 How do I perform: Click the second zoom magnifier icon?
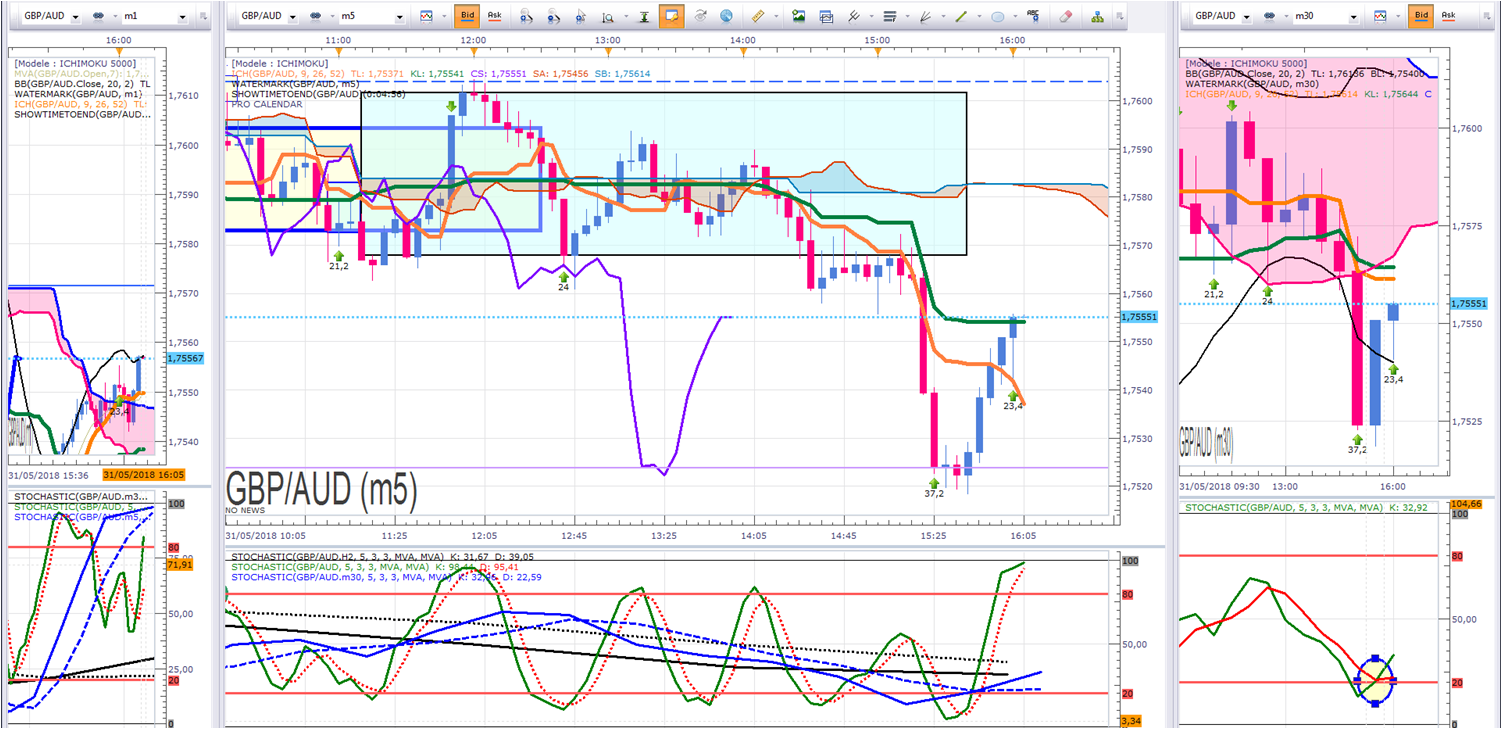coord(554,16)
